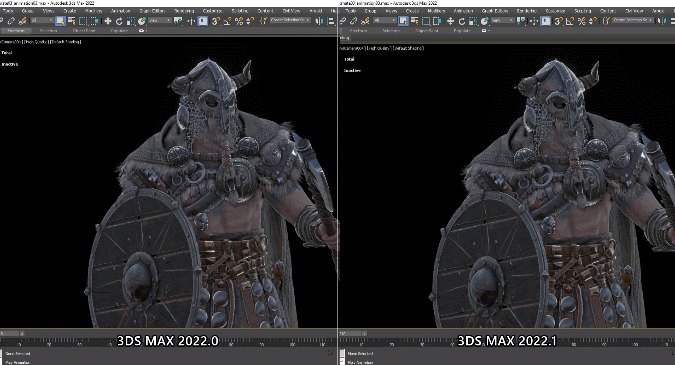This screenshot has width=675, height=365.
Task: Click the left window timeline track bar
Action: click(x=168, y=343)
